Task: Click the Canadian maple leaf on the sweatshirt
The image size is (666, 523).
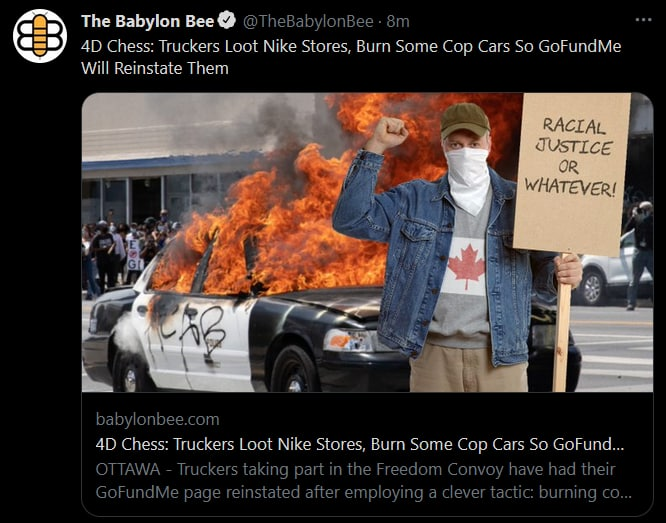Action: click(467, 267)
